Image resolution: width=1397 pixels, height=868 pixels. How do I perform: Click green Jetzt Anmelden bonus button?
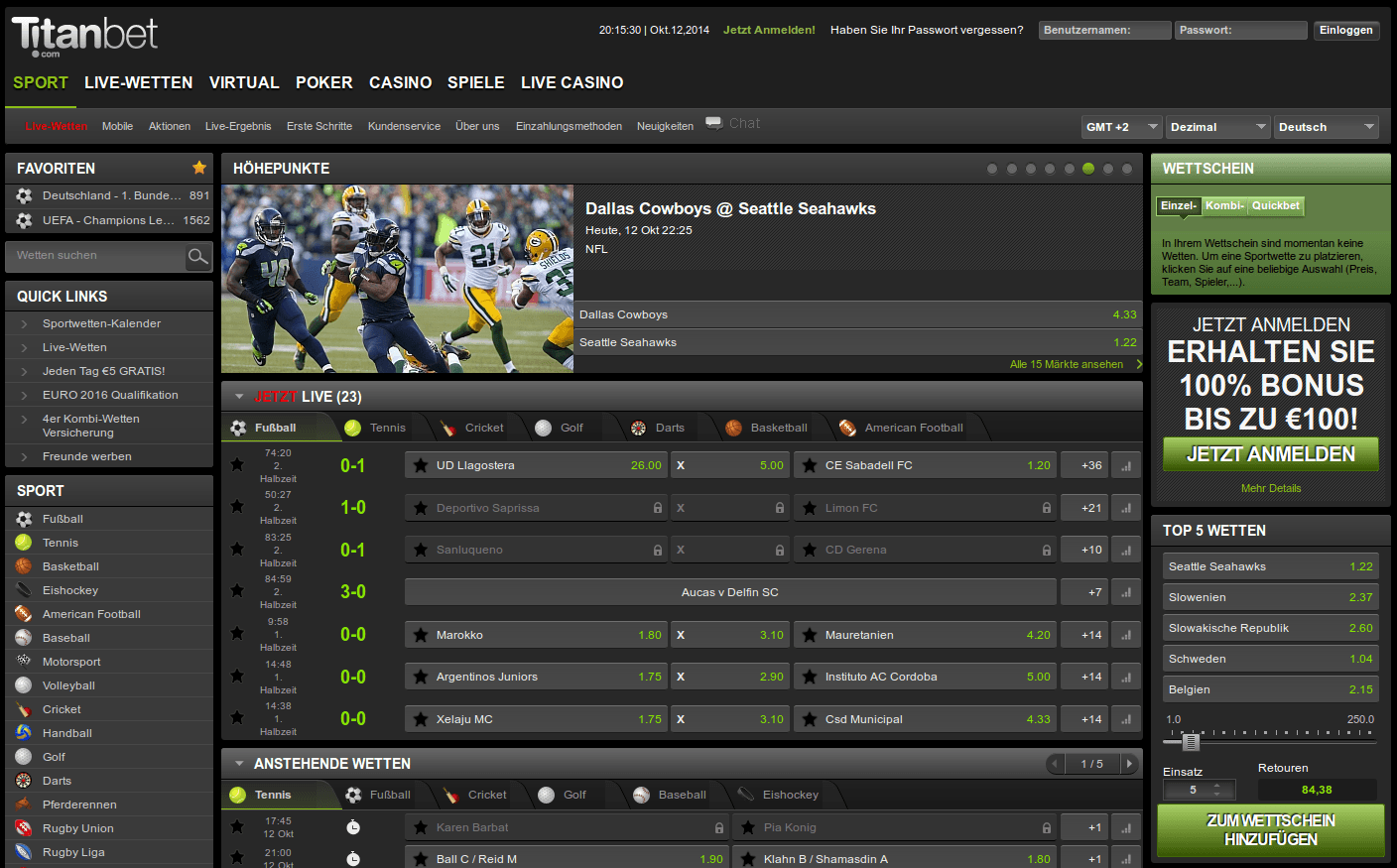(1271, 454)
